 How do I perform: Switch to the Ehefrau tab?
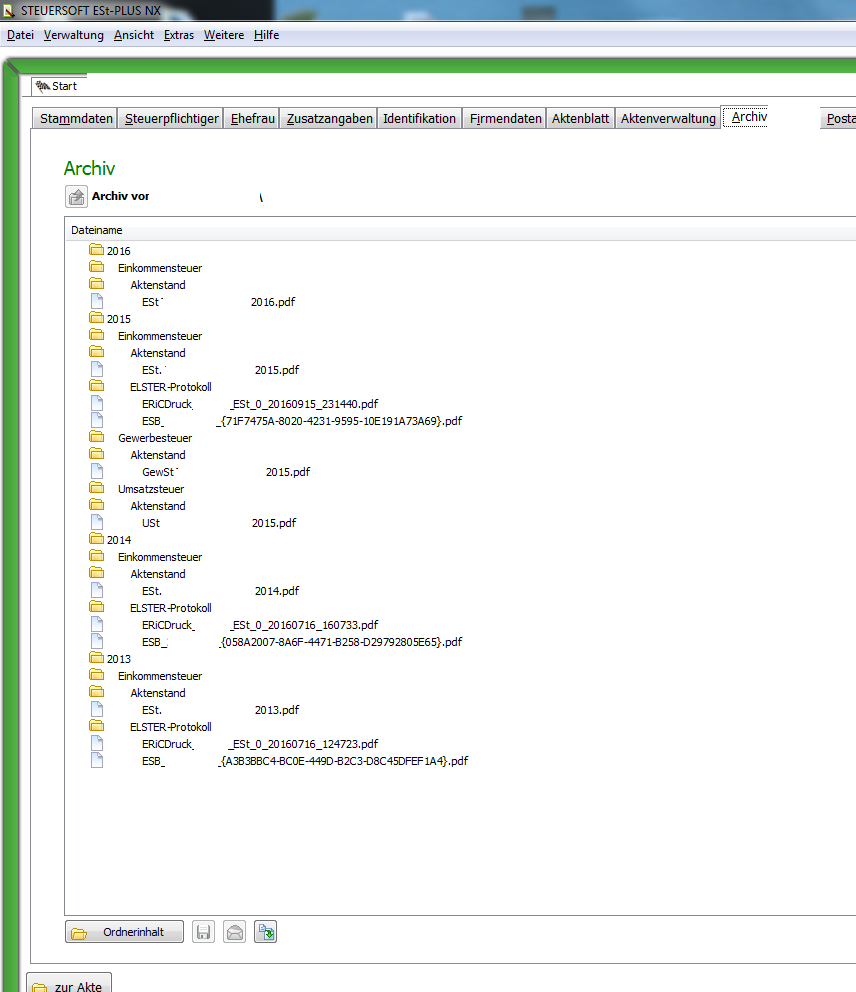click(x=250, y=117)
